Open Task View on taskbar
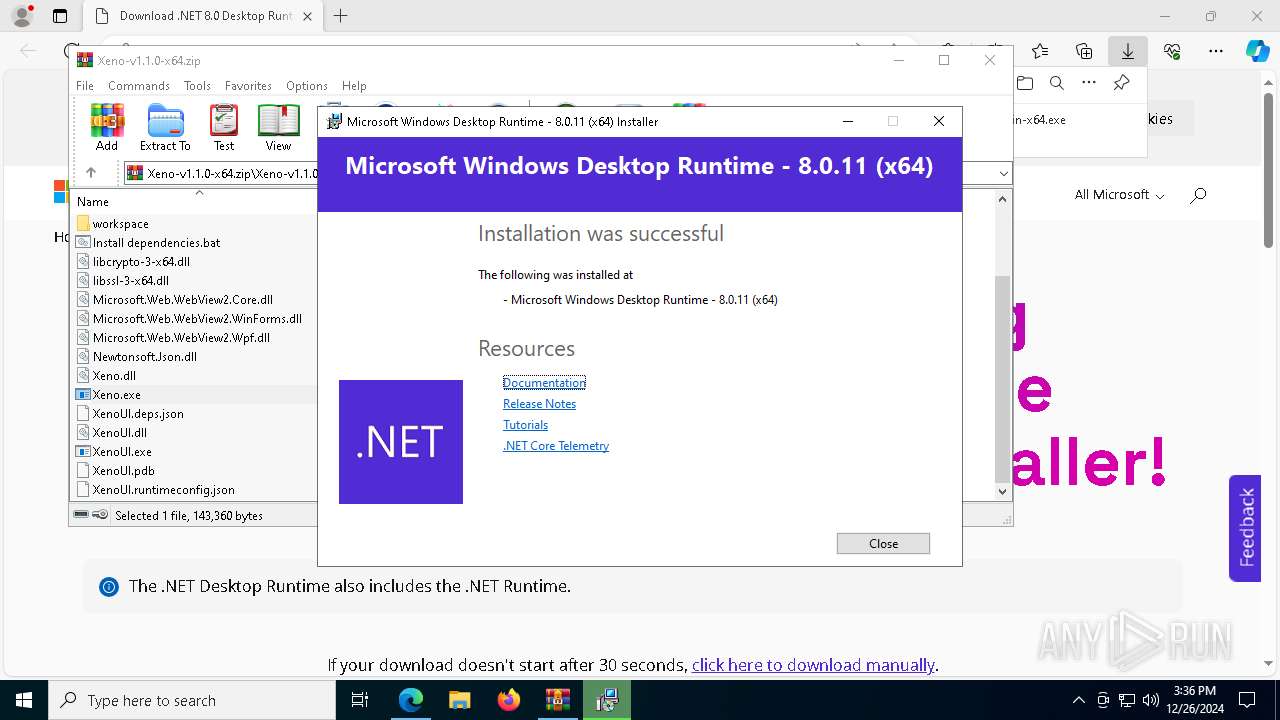Viewport: 1280px width, 720px height. [361, 700]
